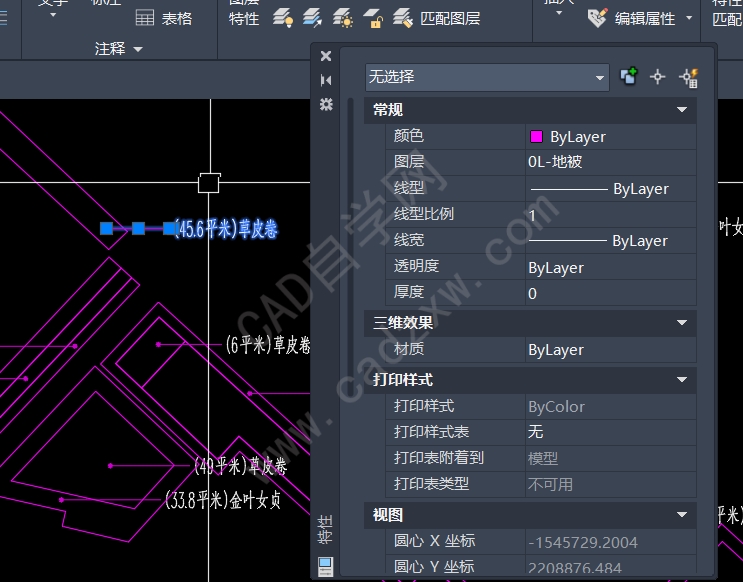Click the 线型 ByLayer value

click(610, 189)
